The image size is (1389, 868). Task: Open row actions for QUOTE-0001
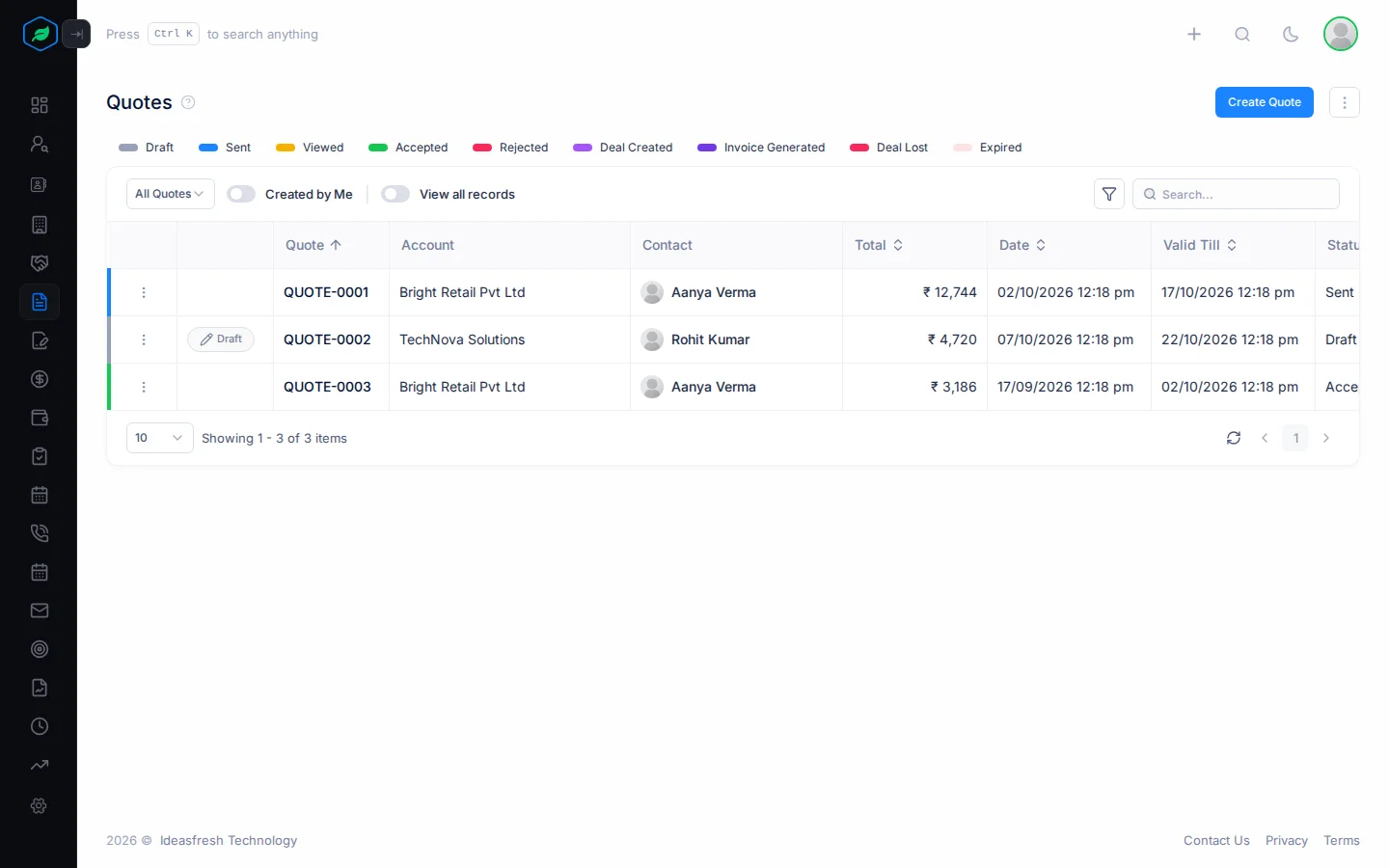point(144,292)
